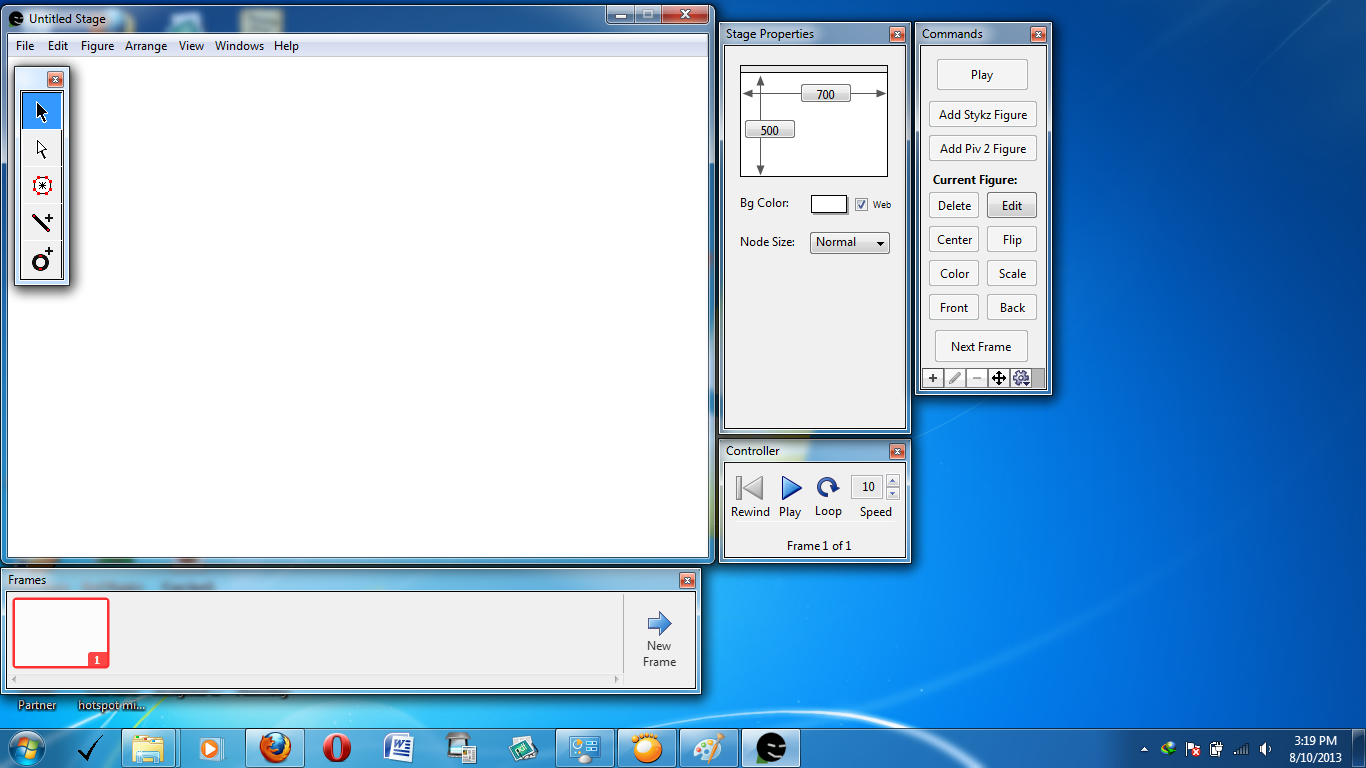1366x768 pixels.
Task: Click Add Piv 2 Figure button
Action: [x=983, y=149]
